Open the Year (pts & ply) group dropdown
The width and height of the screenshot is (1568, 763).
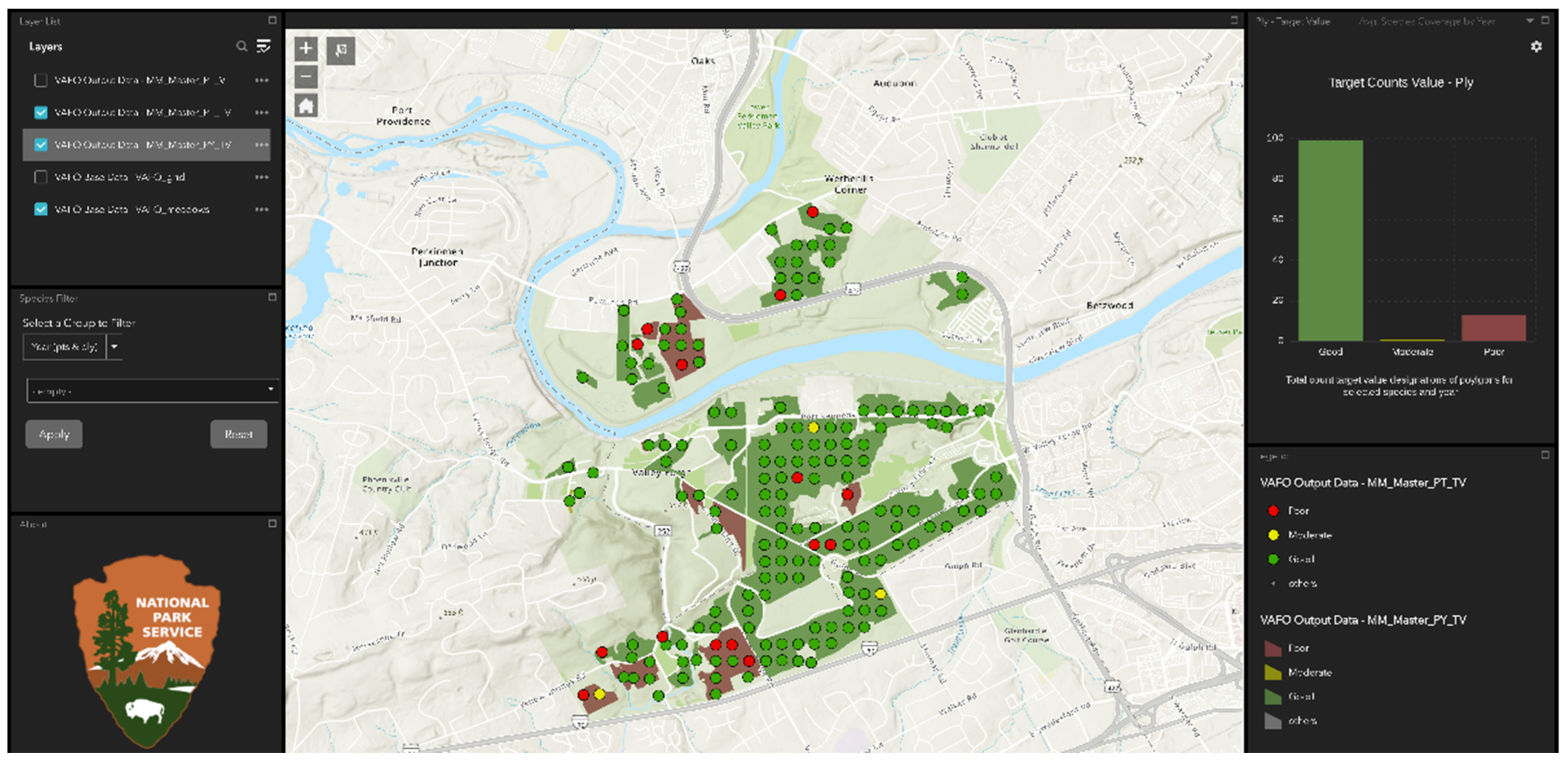tap(114, 347)
